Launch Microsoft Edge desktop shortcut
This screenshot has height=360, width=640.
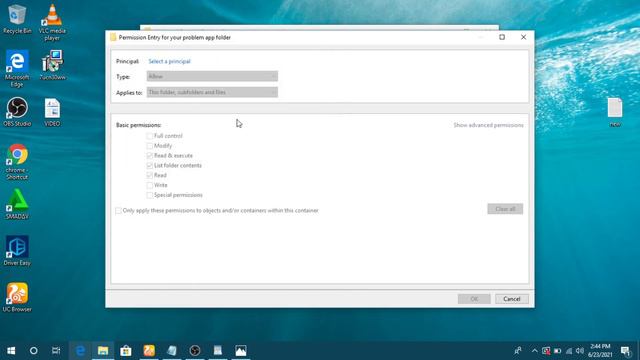coord(17,68)
